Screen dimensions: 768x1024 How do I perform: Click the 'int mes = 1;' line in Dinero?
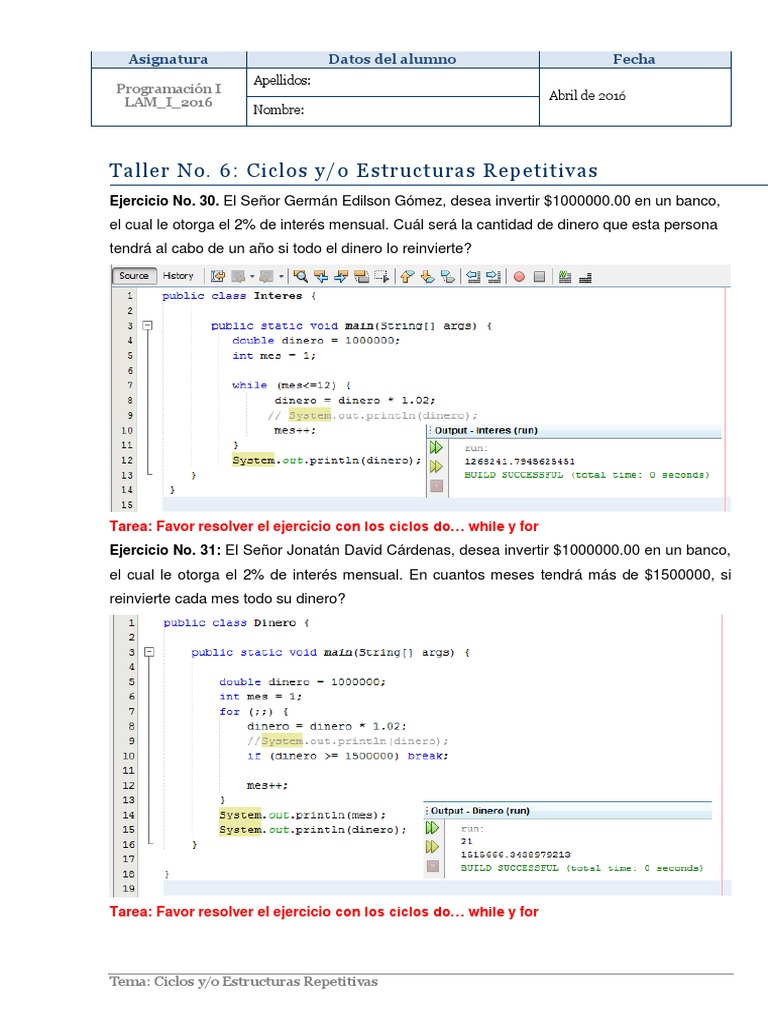[261, 697]
